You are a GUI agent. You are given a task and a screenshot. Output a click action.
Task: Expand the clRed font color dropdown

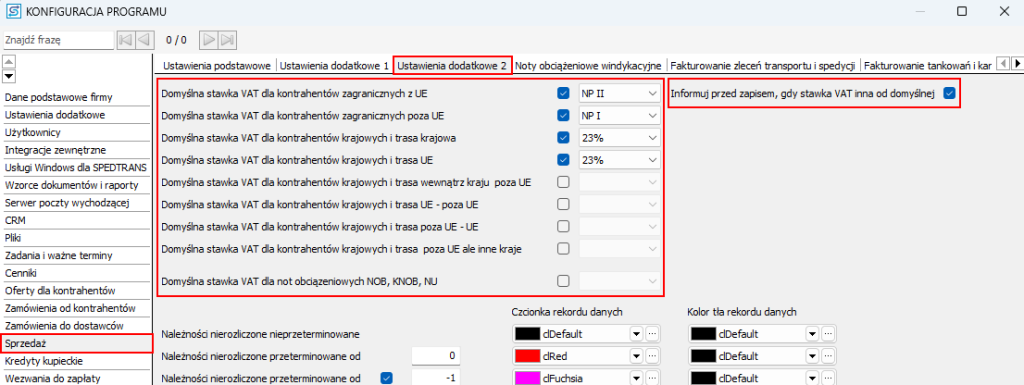pyautogui.click(x=636, y=356)
